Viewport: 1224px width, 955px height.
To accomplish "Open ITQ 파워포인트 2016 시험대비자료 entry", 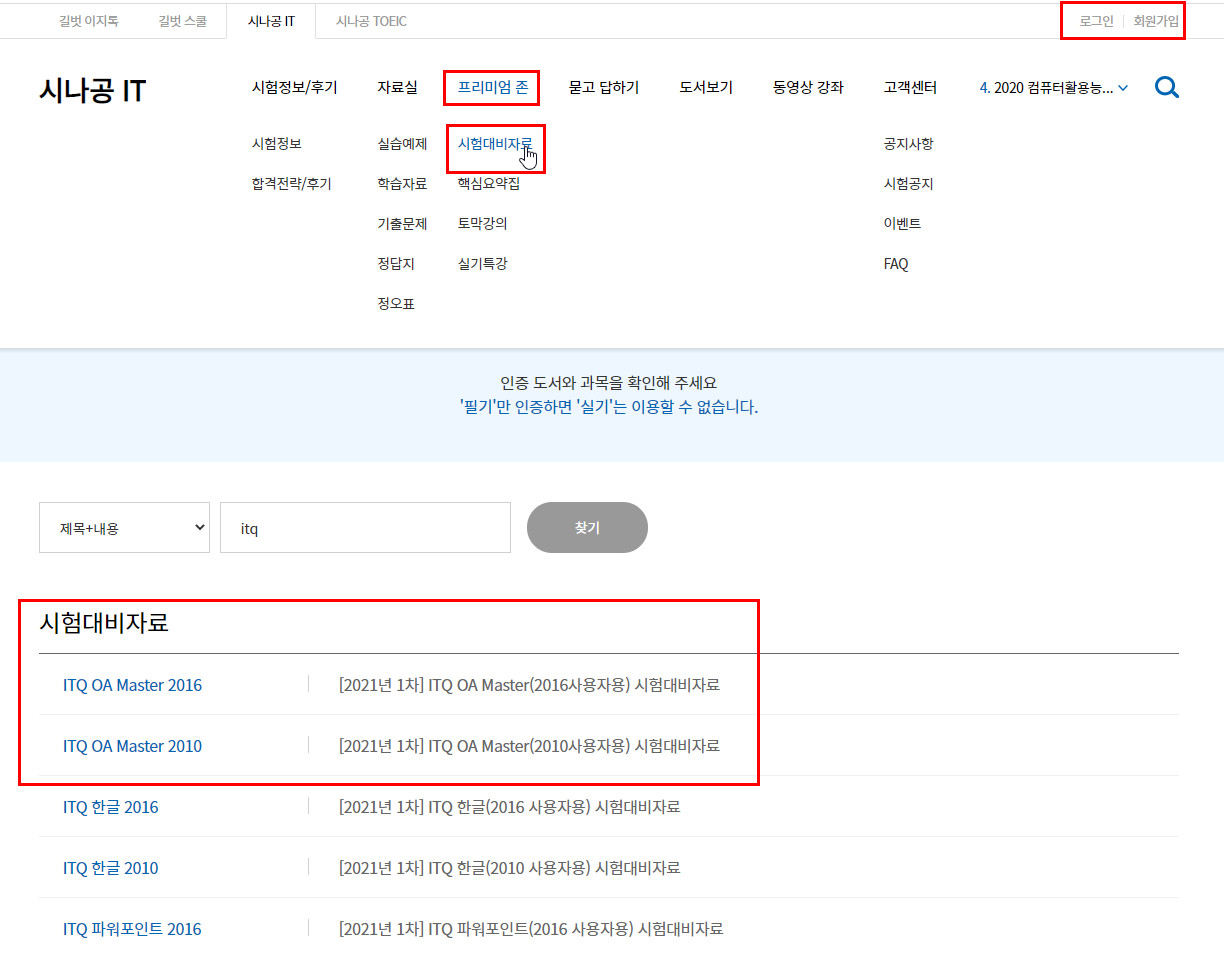I will pyautogui.click(x=530, y=929).
